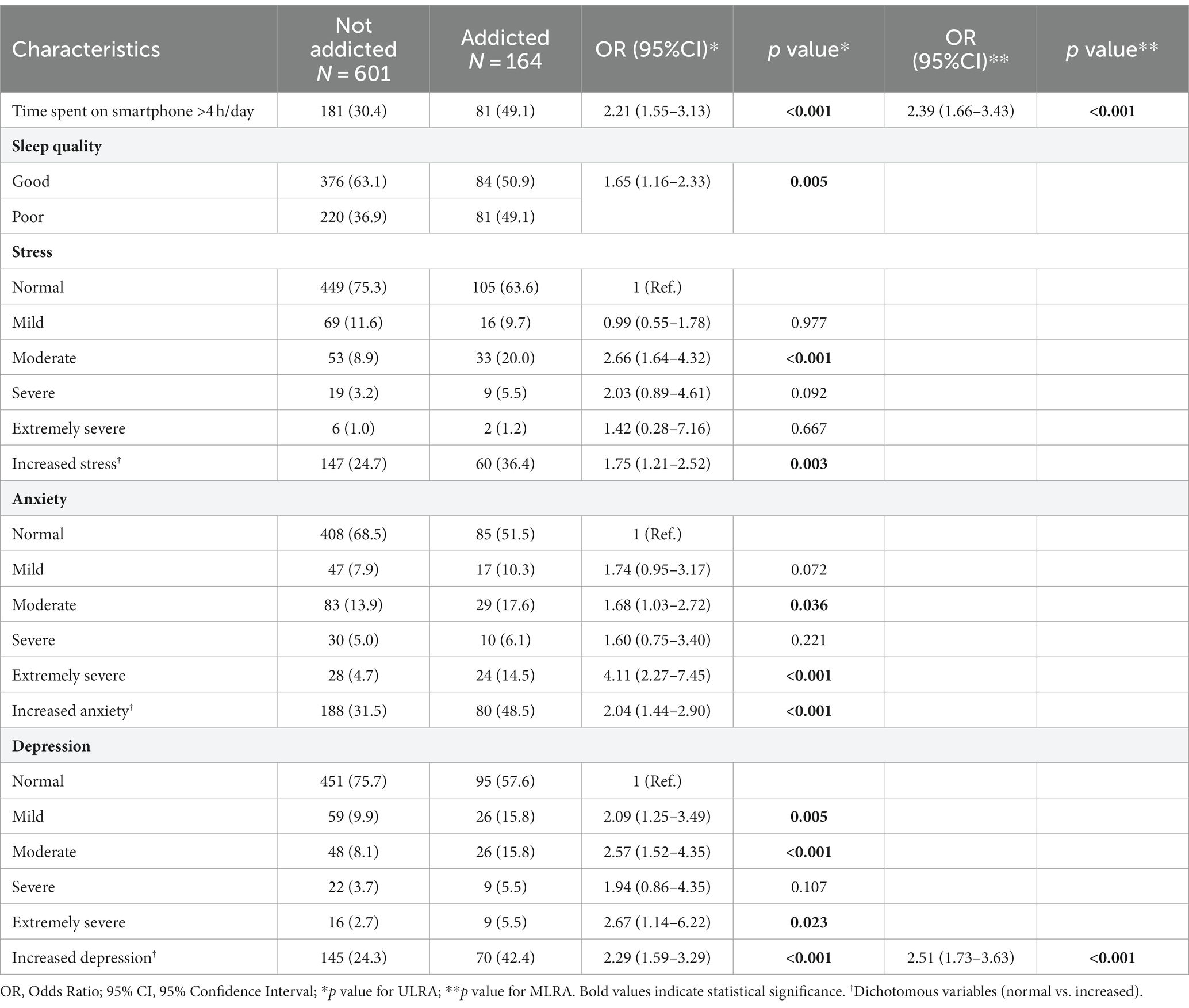
Task: Click the odds ratio '1.65 (1.16–2.33)'
Action: (657, 182)
